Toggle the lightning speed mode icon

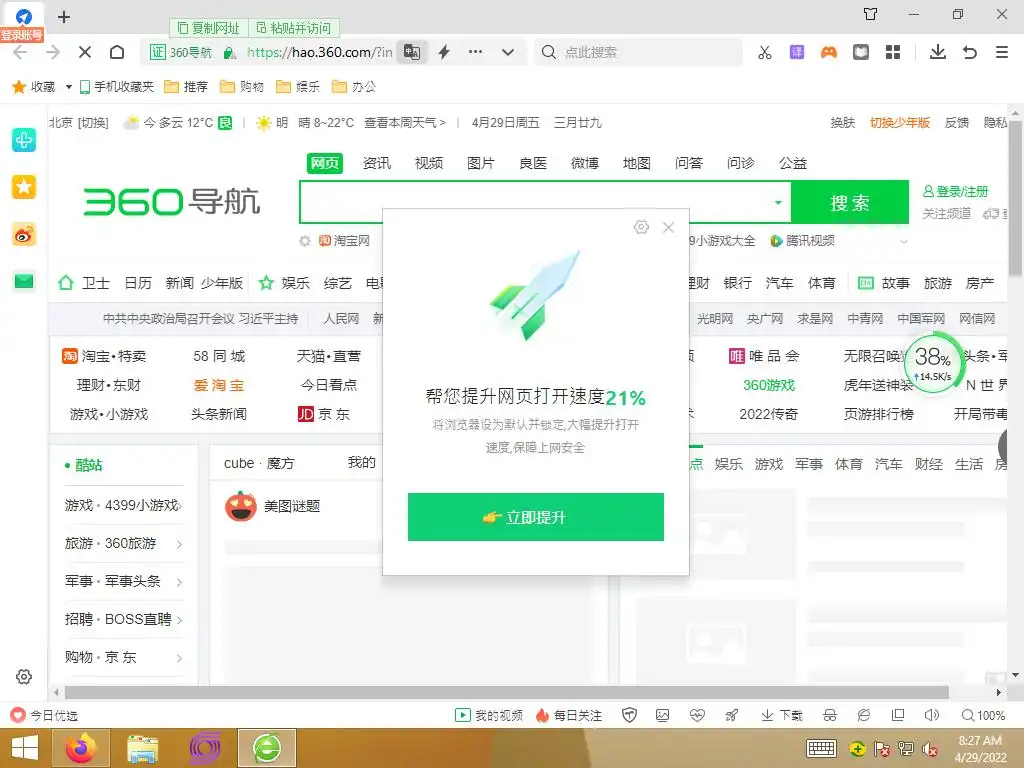(x=444, y=52)
